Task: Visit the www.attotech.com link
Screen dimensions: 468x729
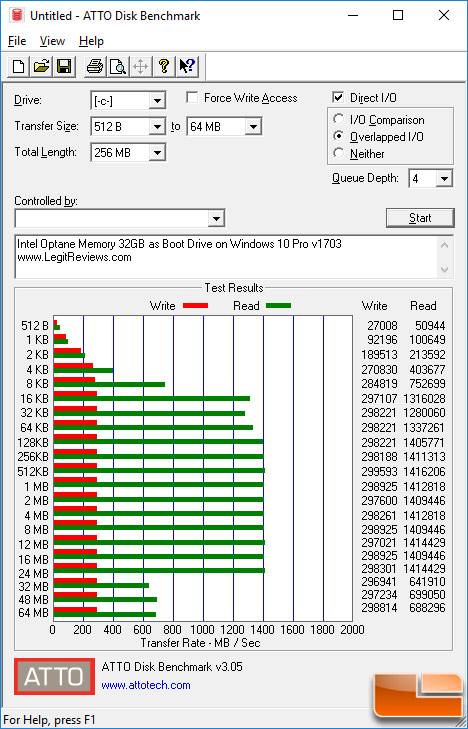Action: [x=146, y=685]
